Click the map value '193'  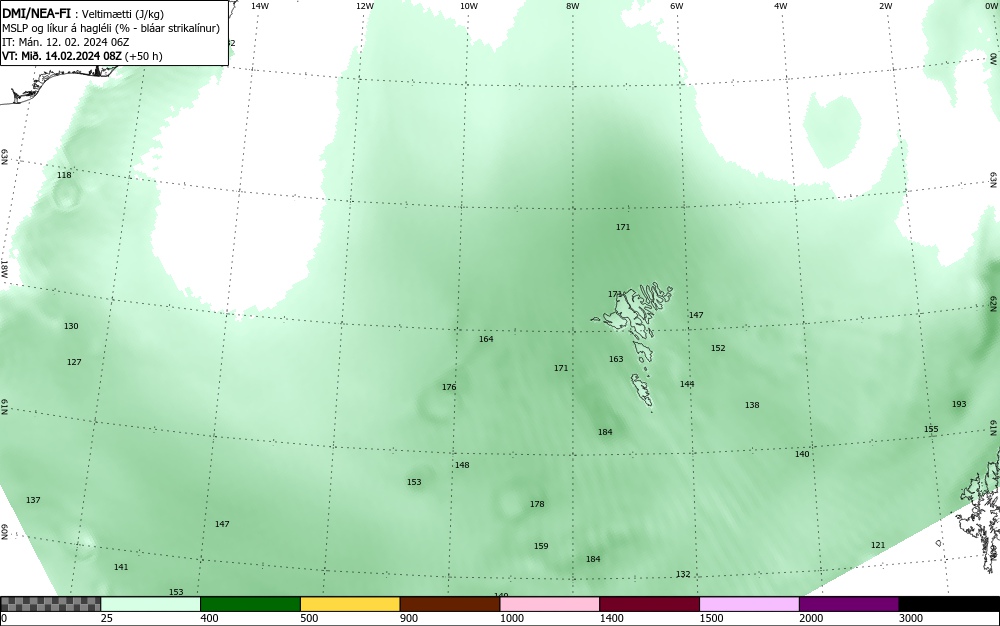coord(959,404)
